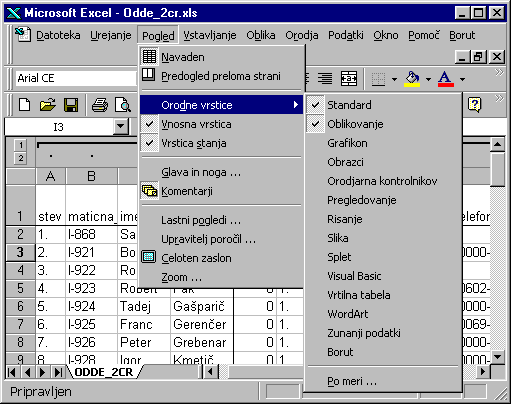The image size is (511, 404).
Task: Choose Zoom menu entry
Action: (221, 277)
